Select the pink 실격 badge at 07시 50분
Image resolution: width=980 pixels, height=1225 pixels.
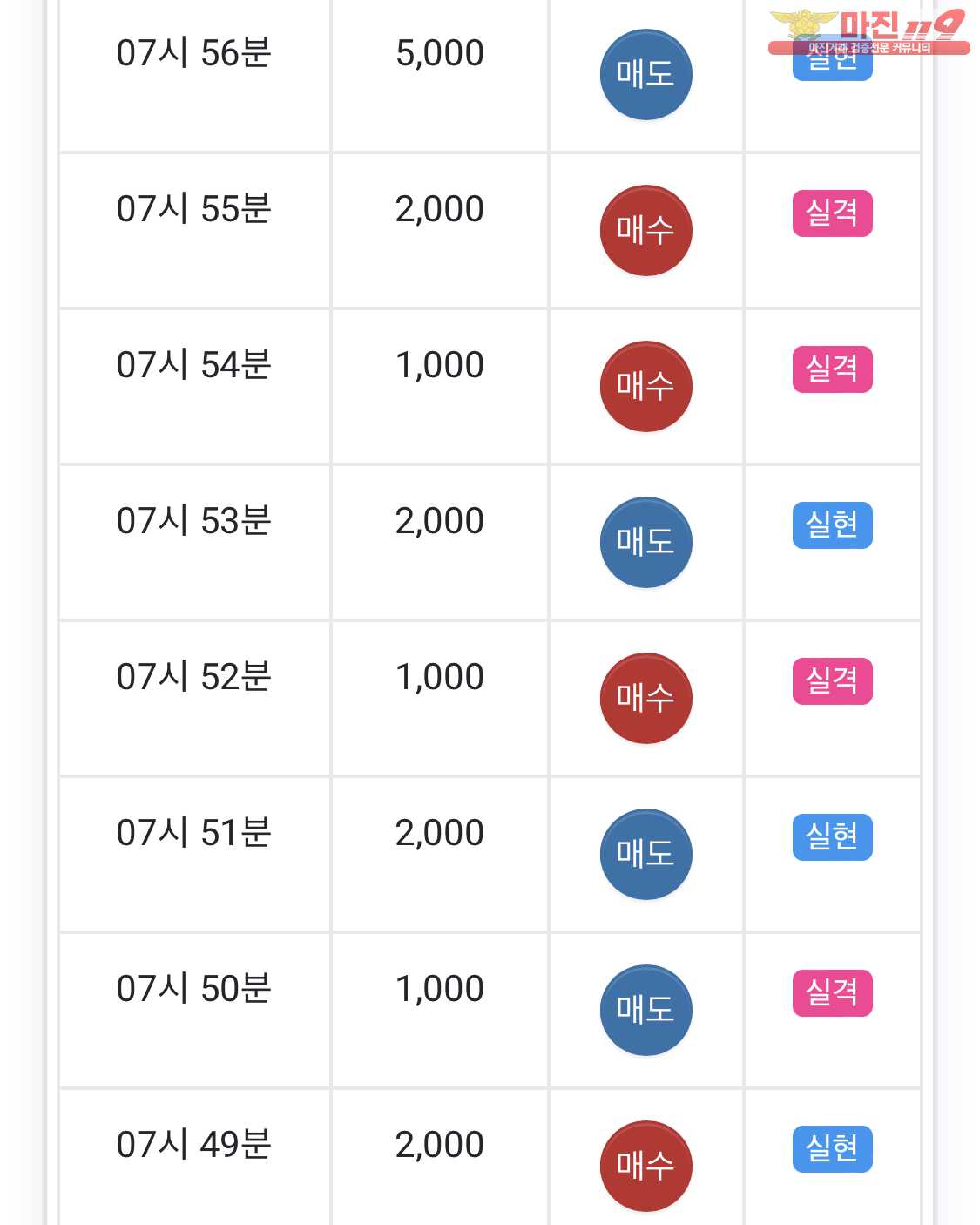pos(832,992)
